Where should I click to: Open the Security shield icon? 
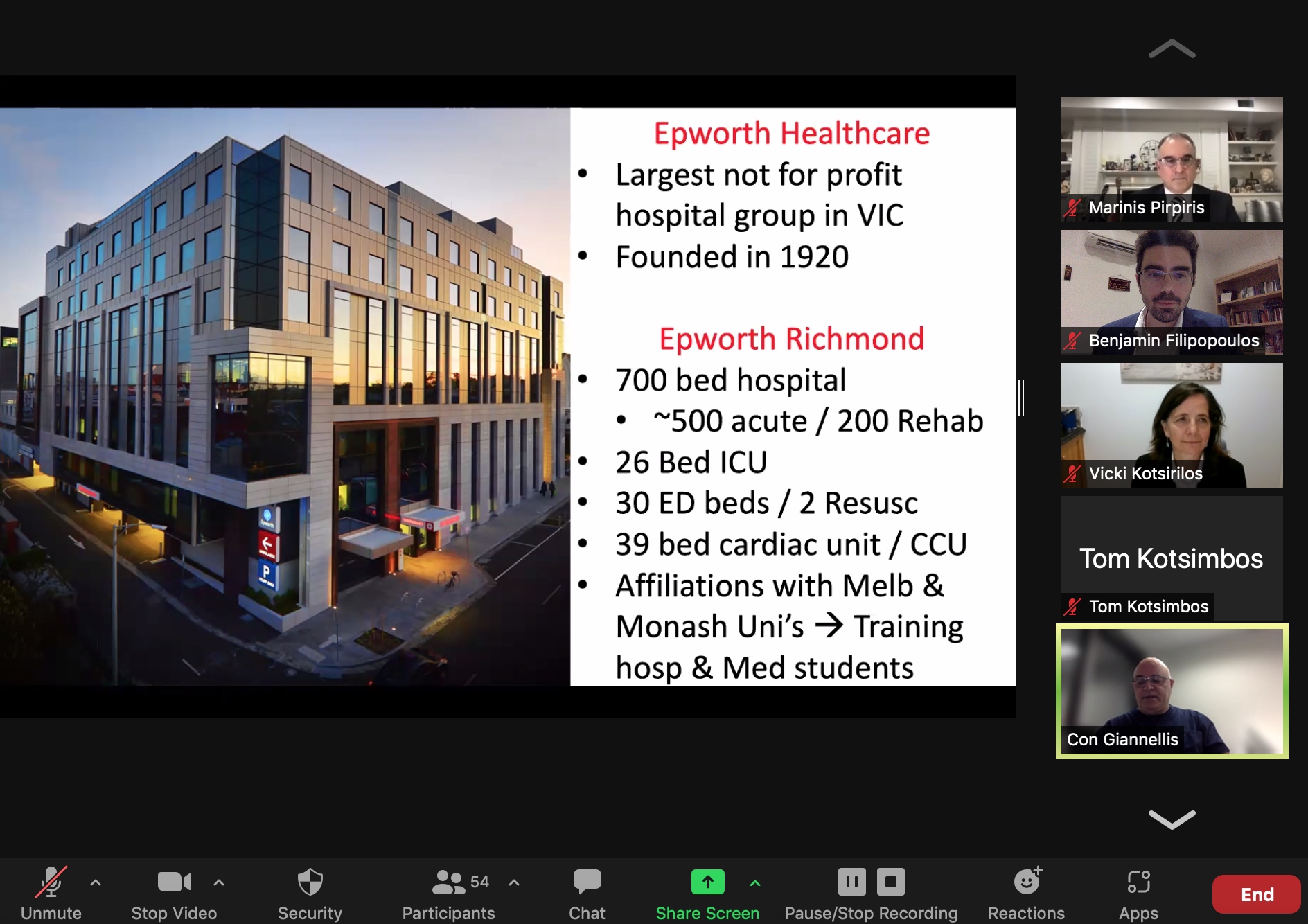click(x=310, y=882)
